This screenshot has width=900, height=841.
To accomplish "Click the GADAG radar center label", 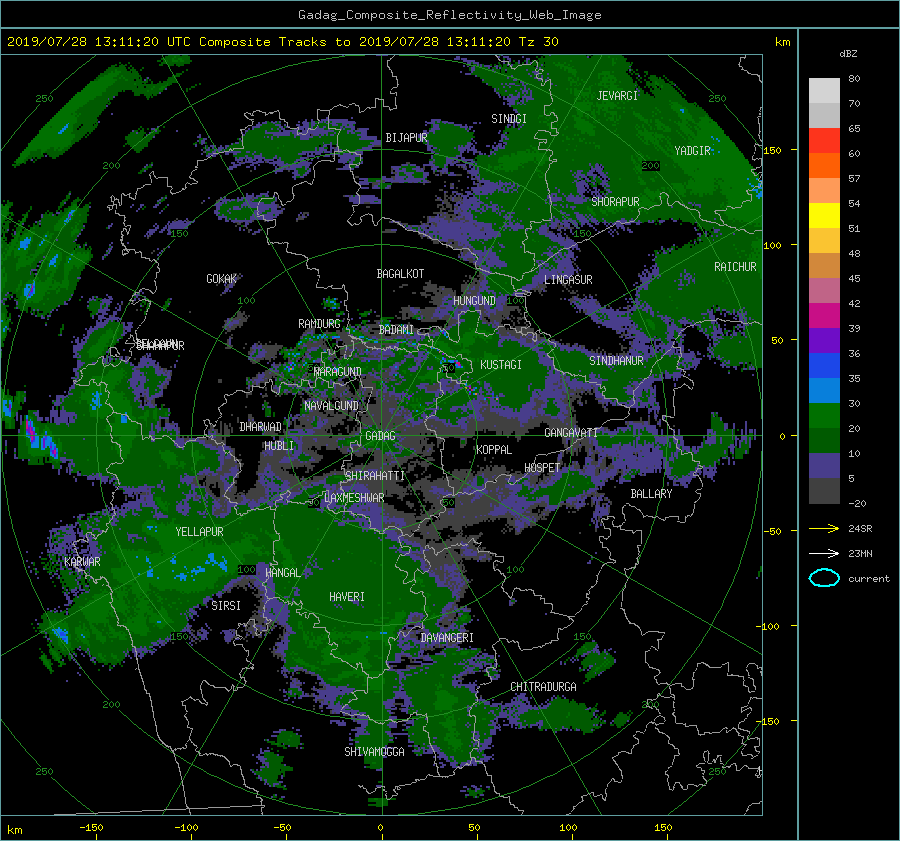I will (x=380, y=436).
